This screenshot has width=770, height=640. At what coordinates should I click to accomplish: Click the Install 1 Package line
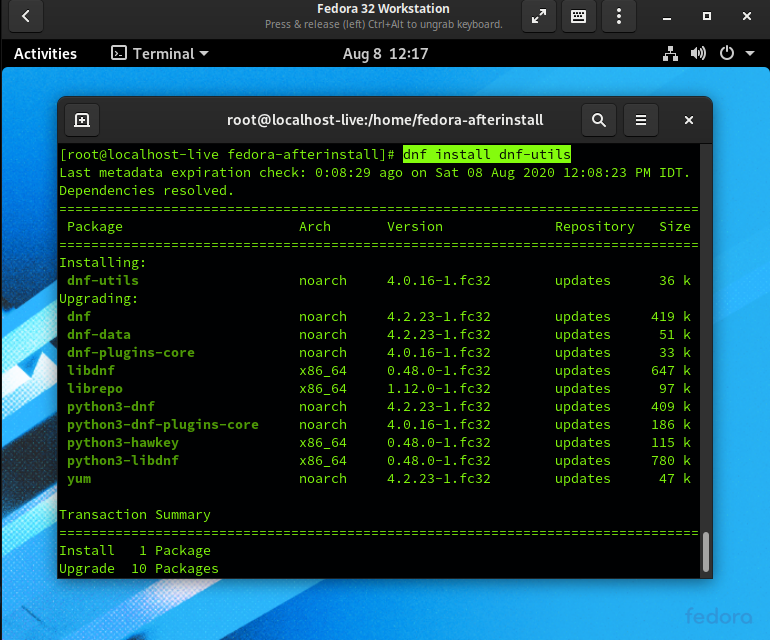coord(135,551)
